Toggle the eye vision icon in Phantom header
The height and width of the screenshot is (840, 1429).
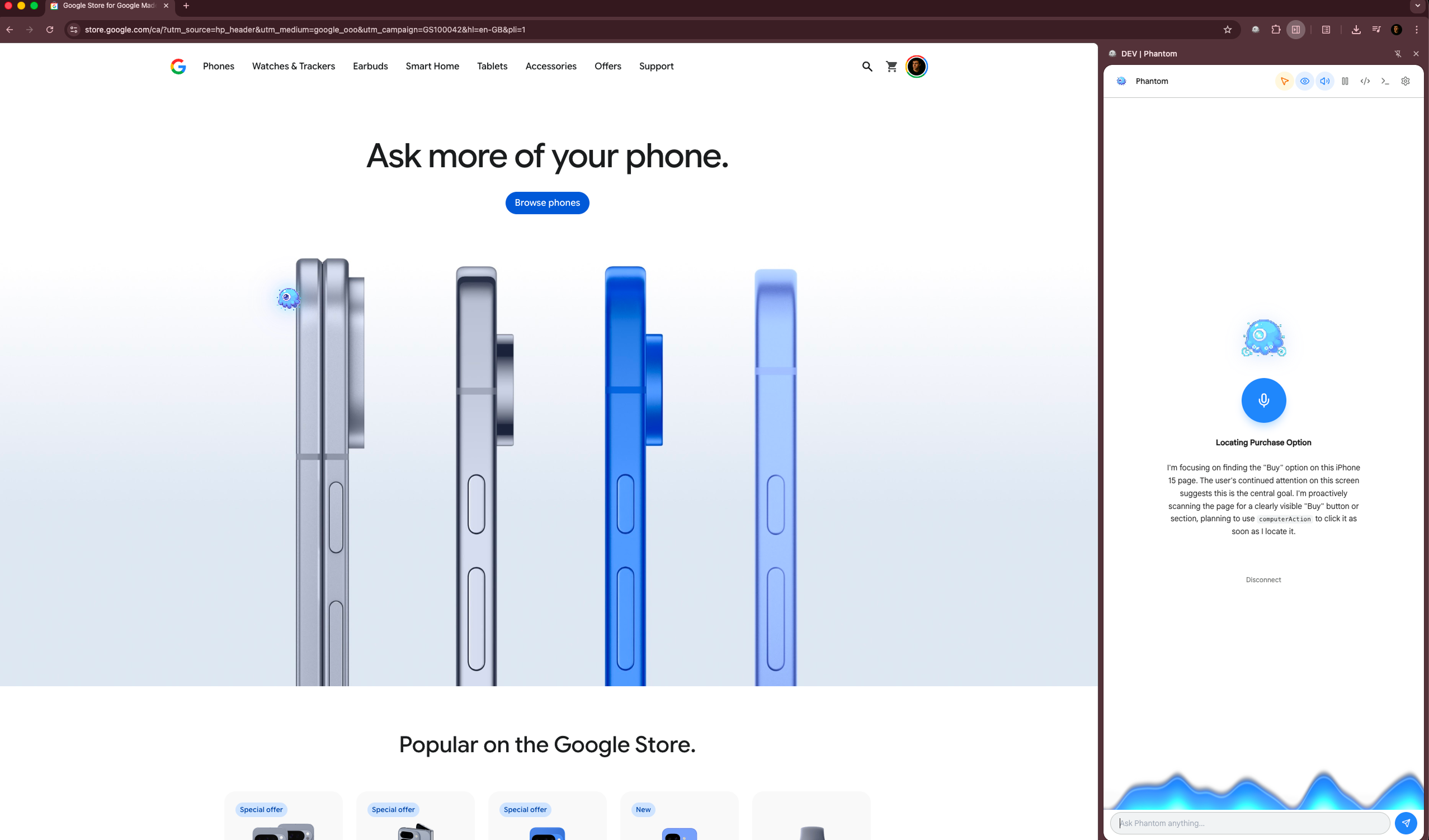[1304, 81]
